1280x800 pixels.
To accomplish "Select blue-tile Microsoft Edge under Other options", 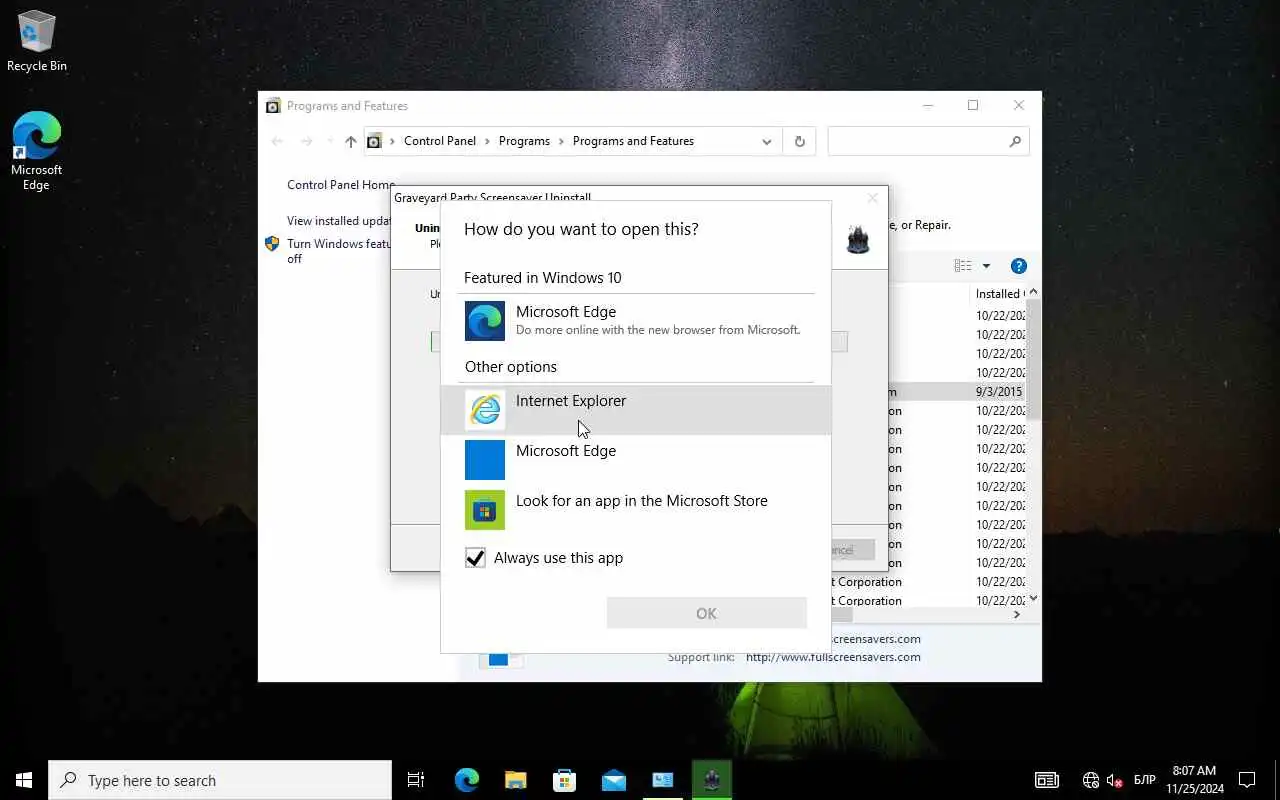I will [x=636, y=460].
